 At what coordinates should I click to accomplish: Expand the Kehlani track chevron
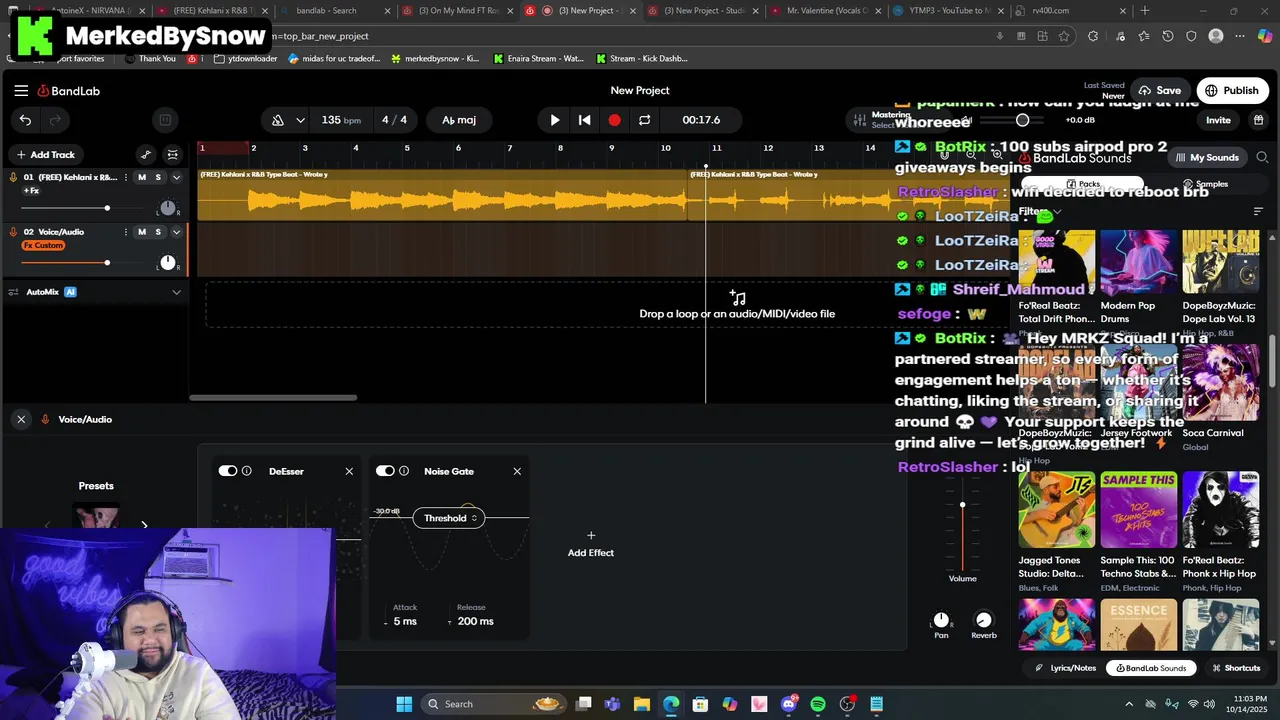pos(177,177)
